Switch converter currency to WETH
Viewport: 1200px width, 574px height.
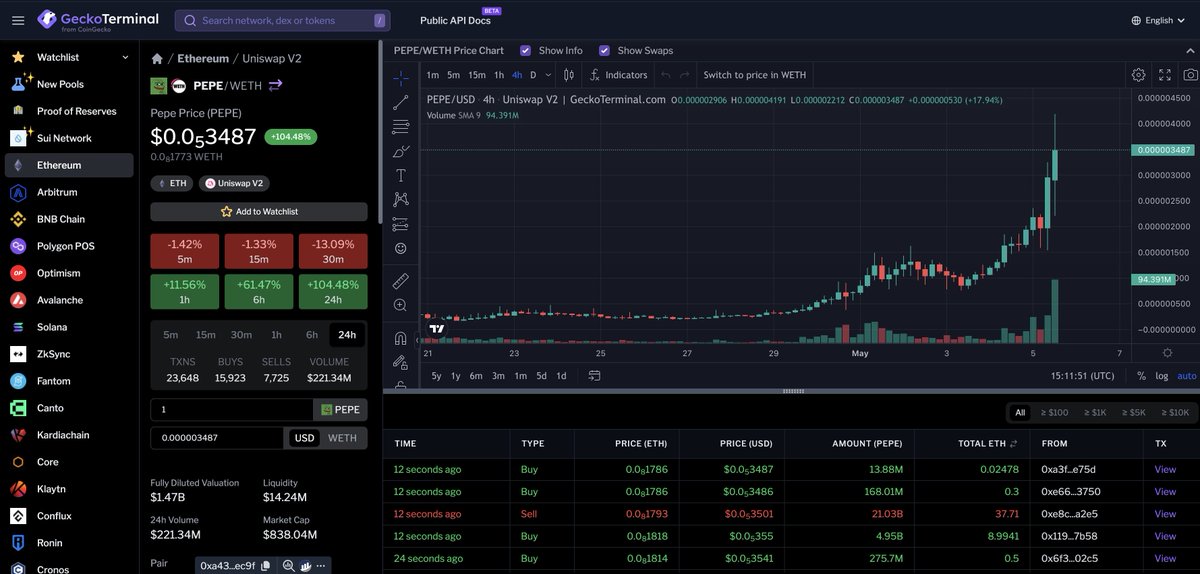tap(342, 438)
